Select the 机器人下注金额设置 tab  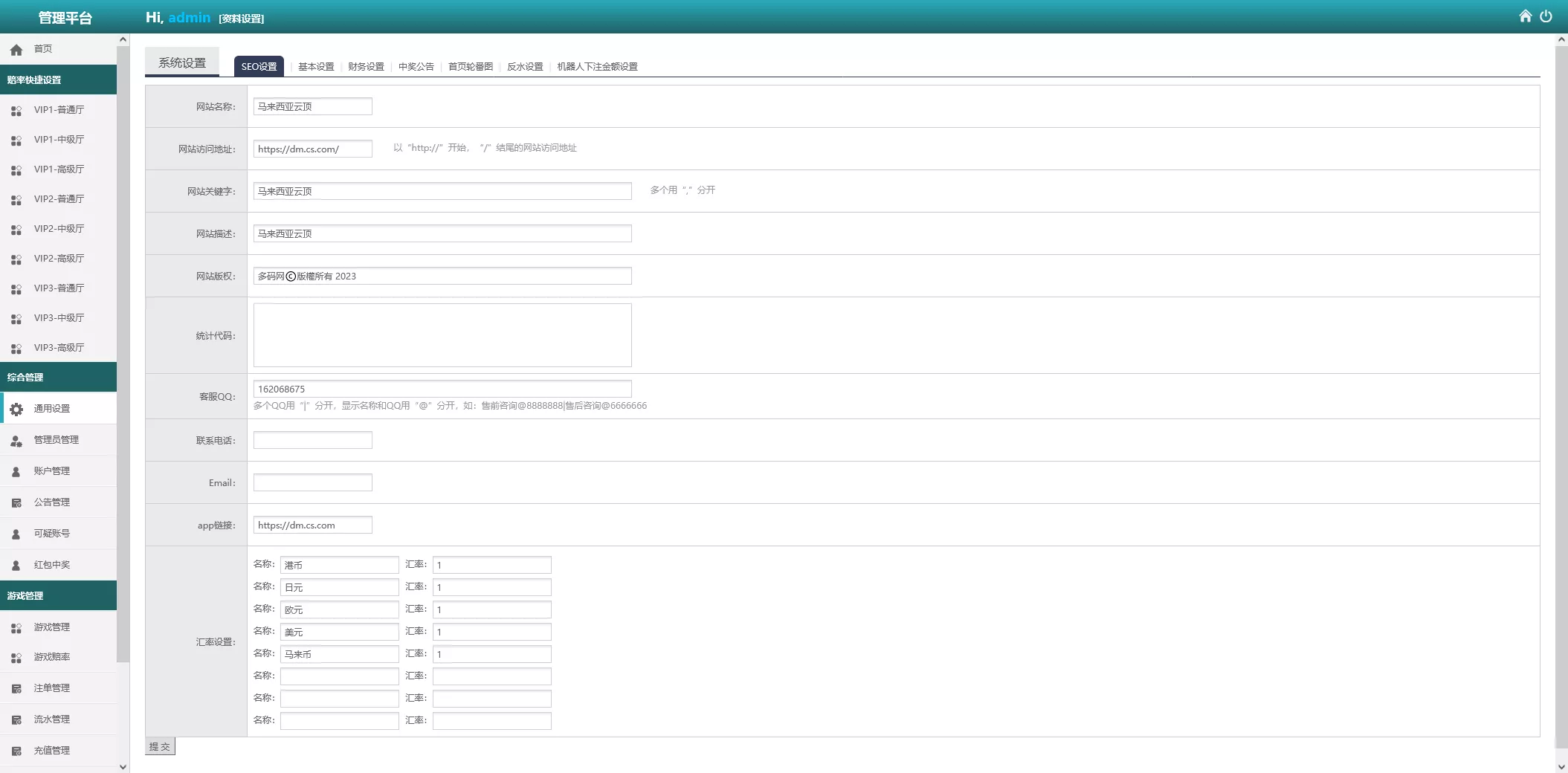point(597,67)
